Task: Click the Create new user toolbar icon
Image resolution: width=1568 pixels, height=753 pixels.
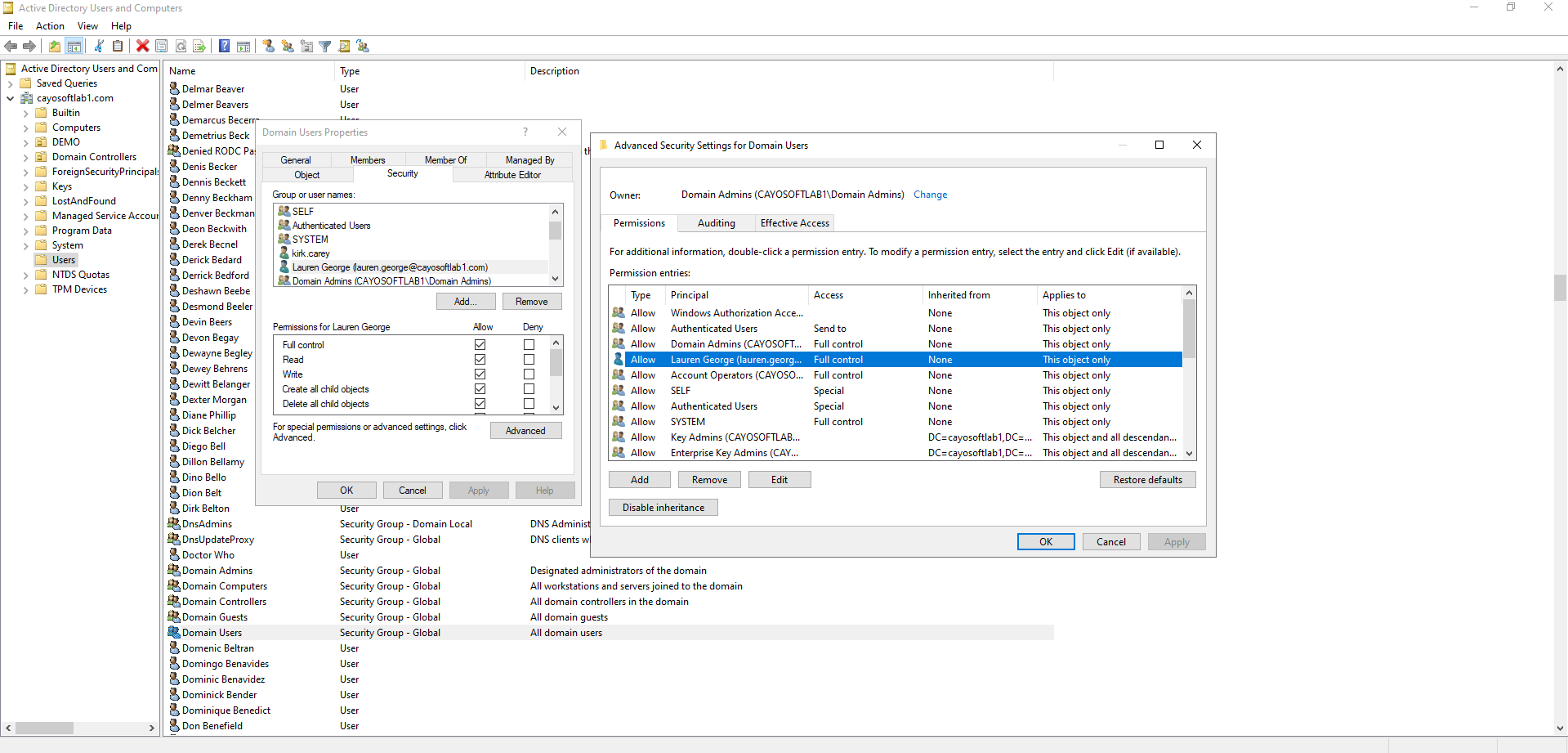Action: click(x=269, y=46)
